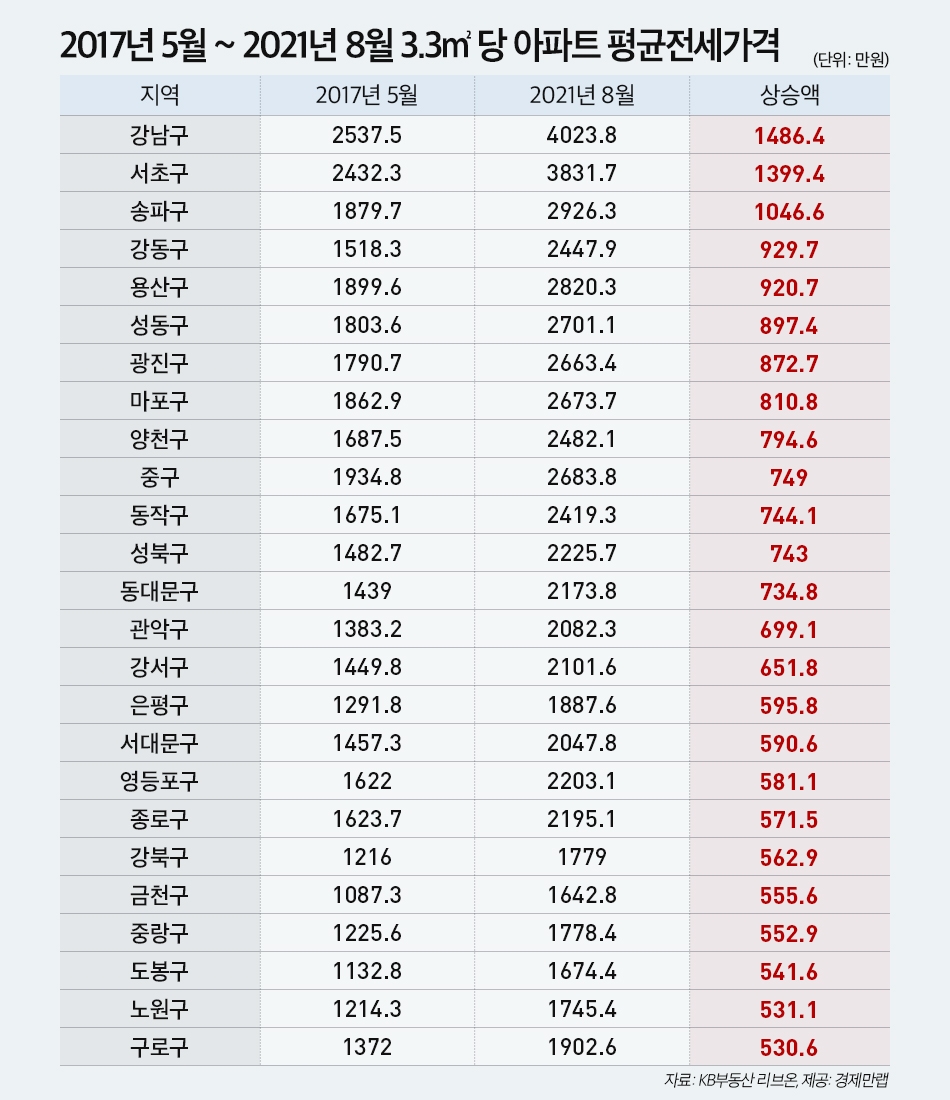This screenshot has height=1100, width=950.
Task: Select the 동대문구 region cell
Action: [159, 591]
